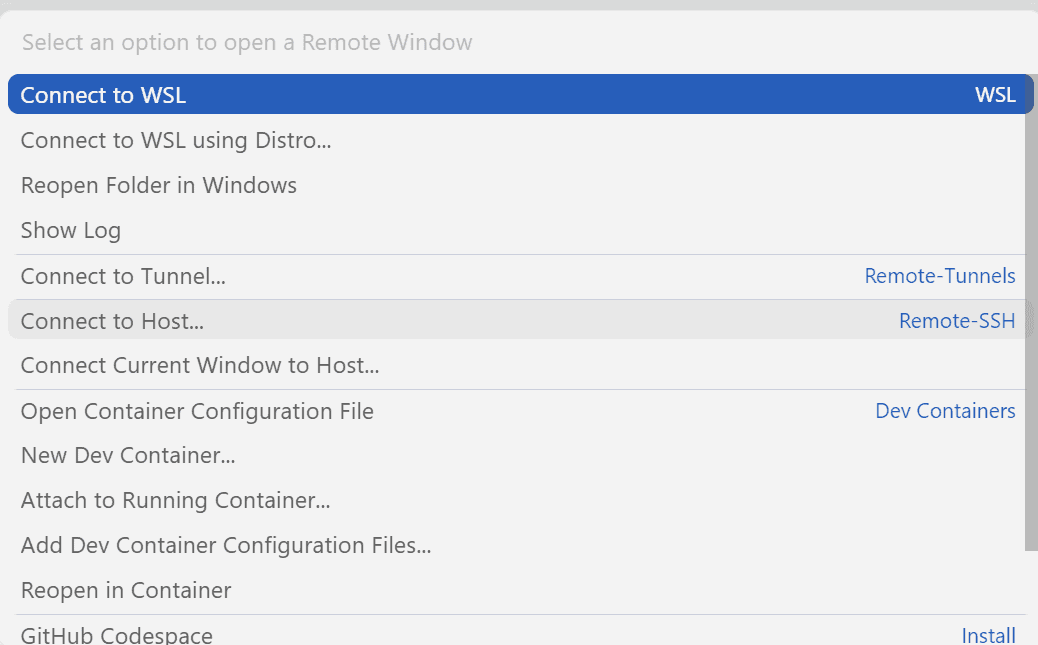This screenshot has height=645, width=1038.
Task: Choose "New Dev Container..."
Action: click(128, 455)
